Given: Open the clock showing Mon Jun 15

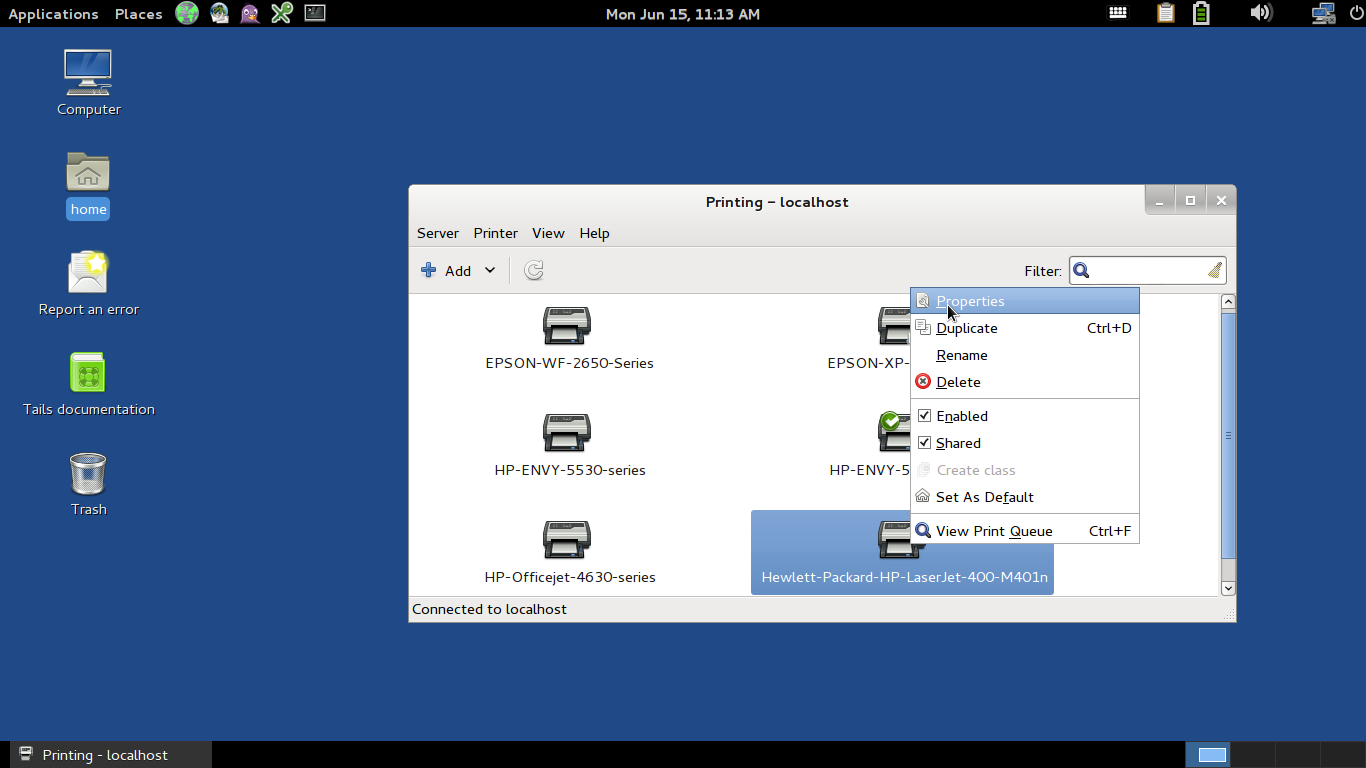Looking at the screenshot, I should point(683,14).
